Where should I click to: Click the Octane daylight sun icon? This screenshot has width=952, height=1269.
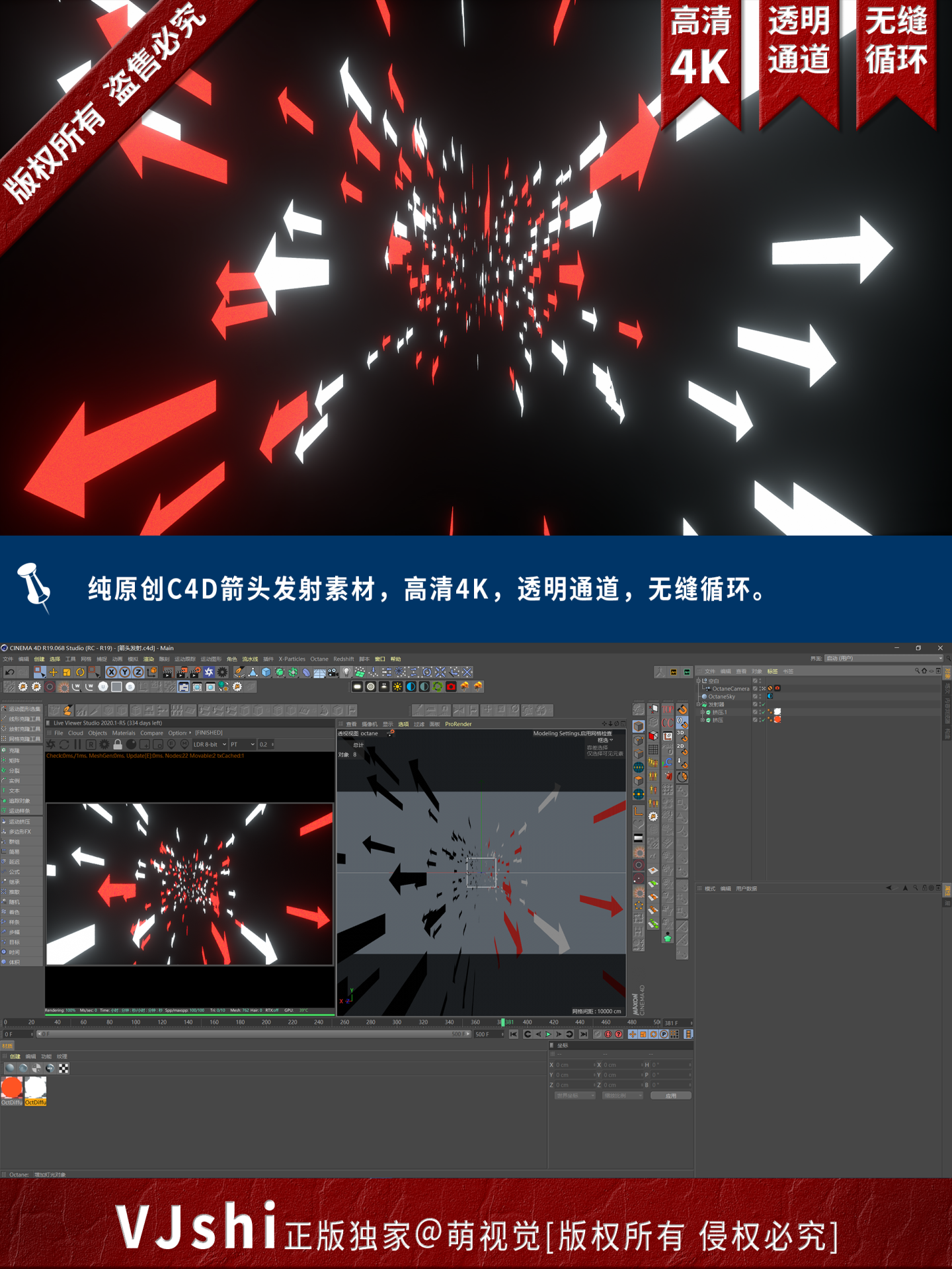coord(397,686)
